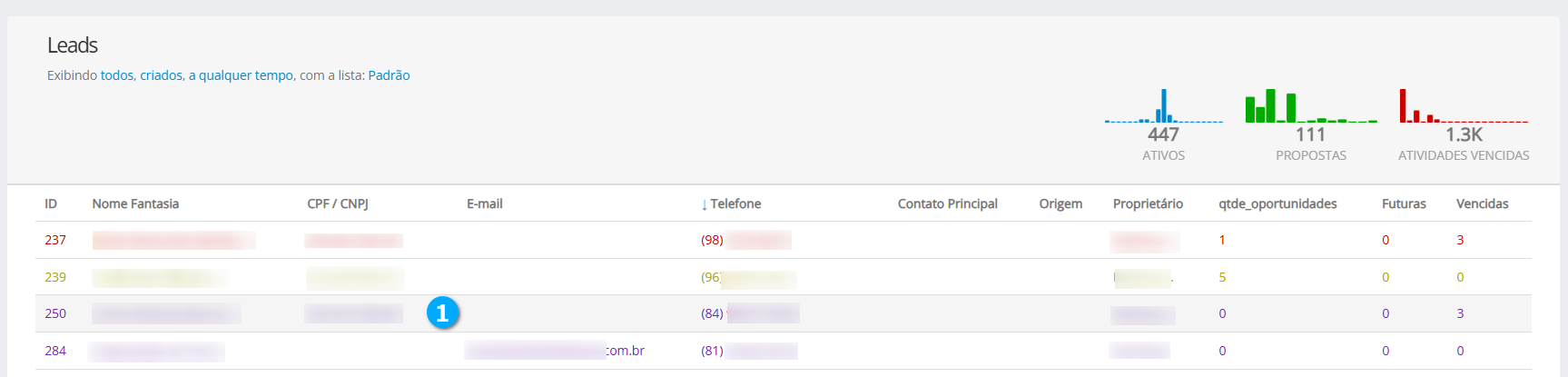The image size is (1568, 377).
Task: Open lead with ID 237
Action: 55,240
